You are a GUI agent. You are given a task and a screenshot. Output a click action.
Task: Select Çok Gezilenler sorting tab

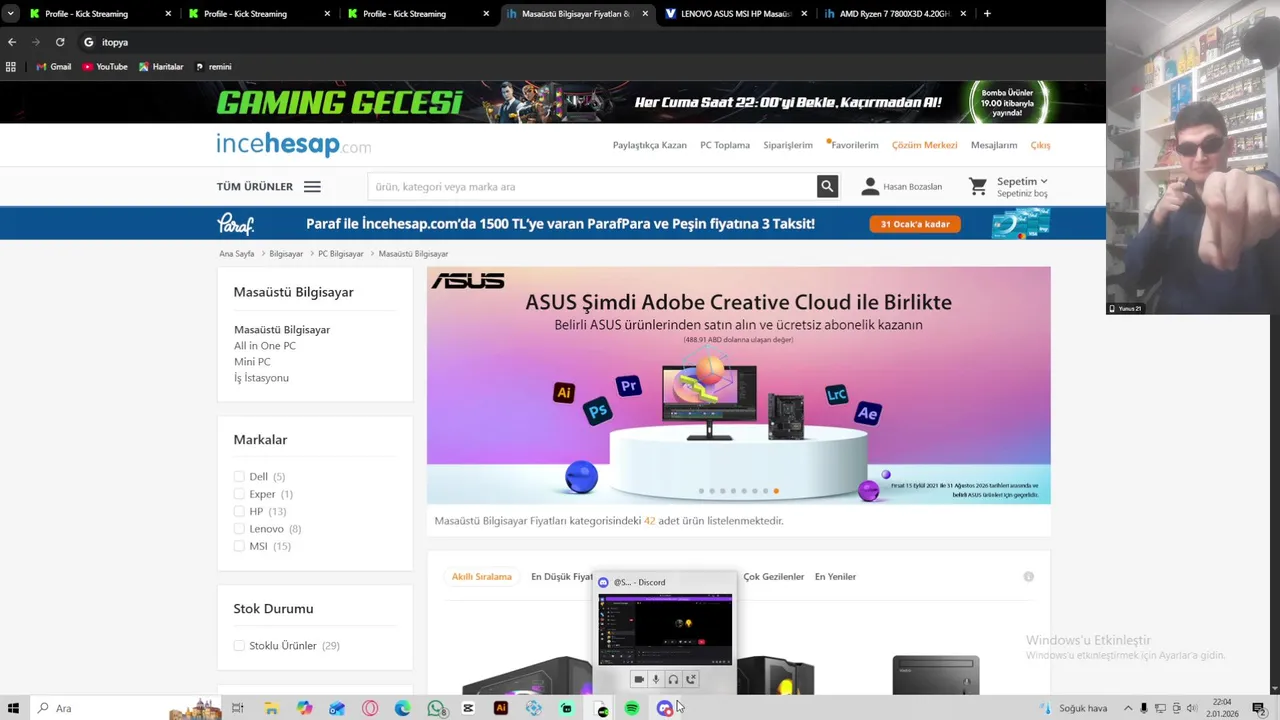point(773,576)
